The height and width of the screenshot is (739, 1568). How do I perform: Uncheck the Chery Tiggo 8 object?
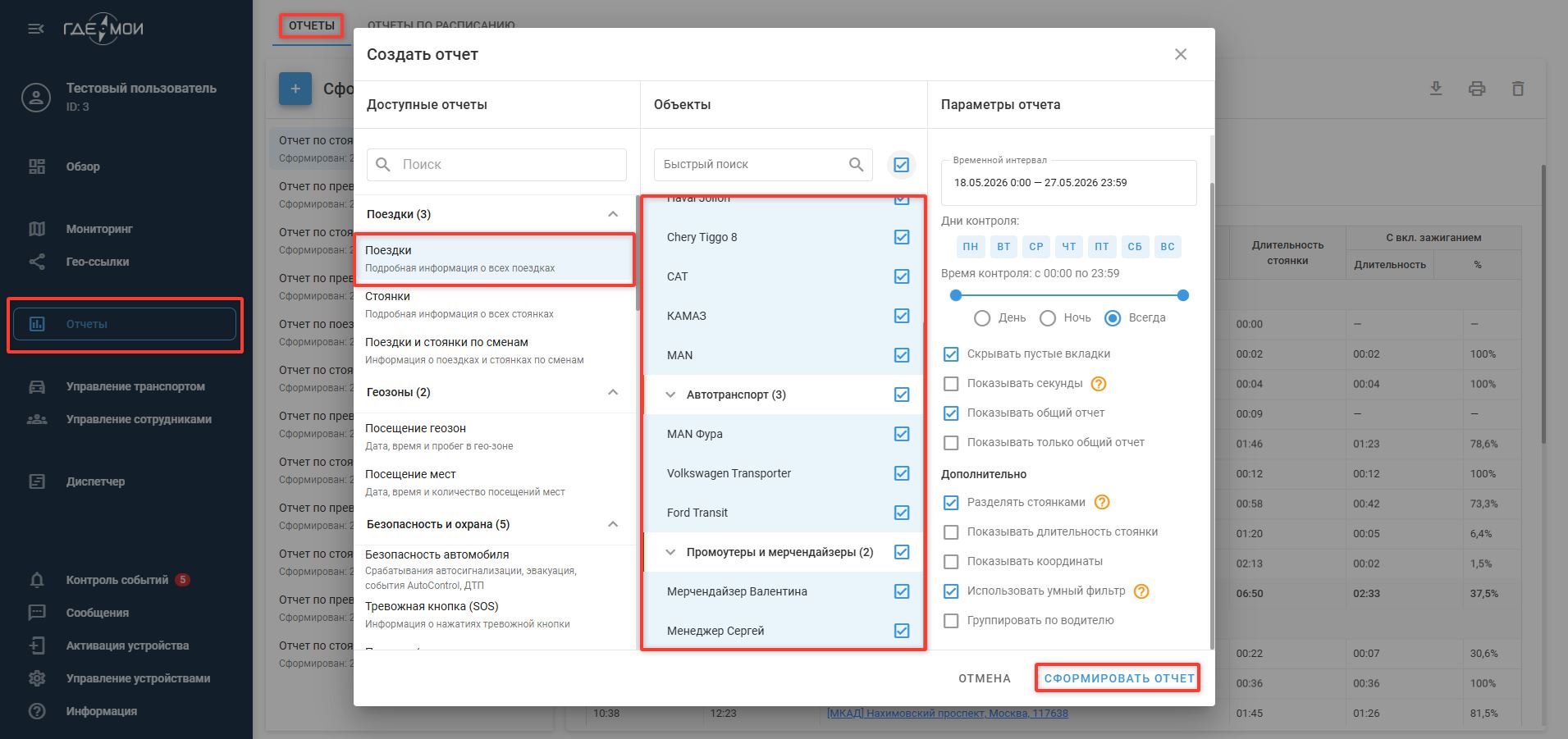[902, 237]
